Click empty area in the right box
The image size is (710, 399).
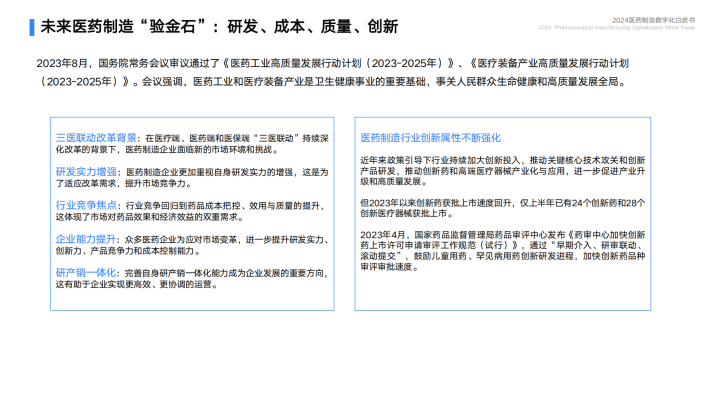[503, 292]
